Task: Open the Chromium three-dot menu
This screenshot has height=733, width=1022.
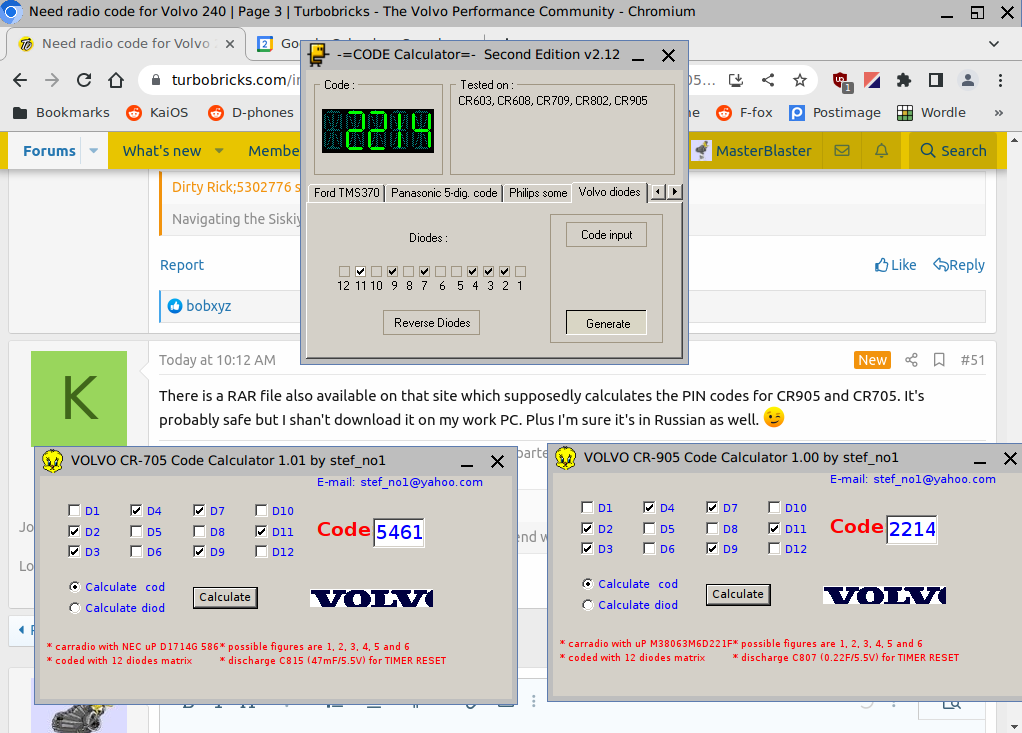Action: (x=1000, y=80)
